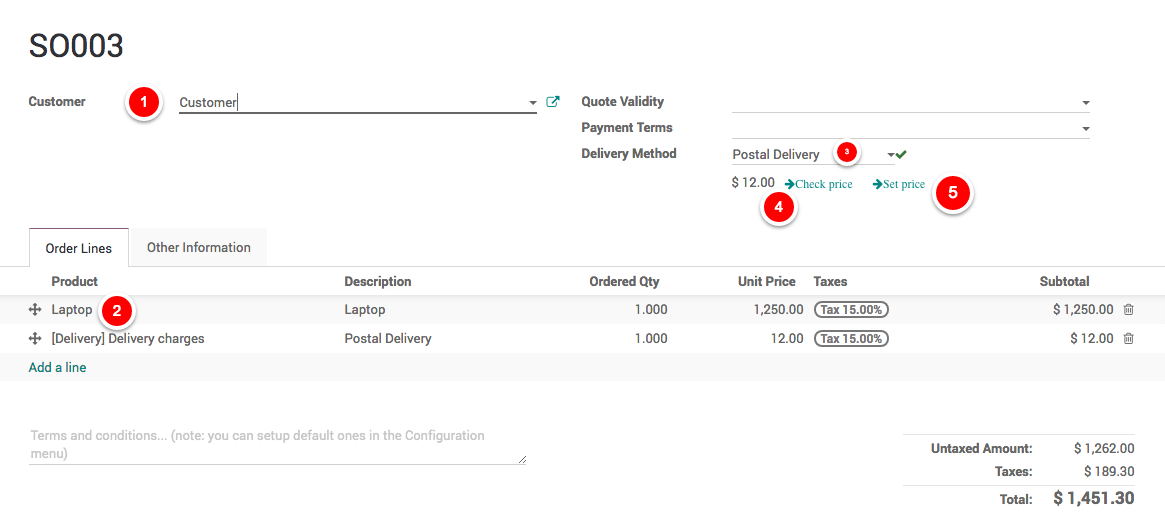Remove the Delivery charges line with trash icon
The width and height of the screenshot is (1165, 526).
point(1128,339)
